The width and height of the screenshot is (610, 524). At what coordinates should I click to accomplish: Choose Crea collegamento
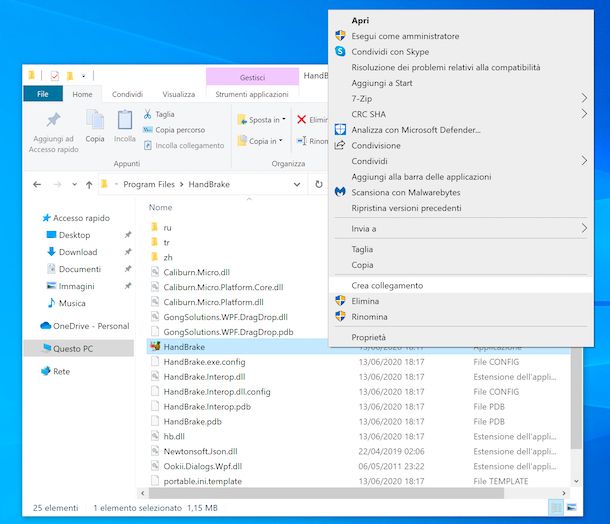point(461,286)
